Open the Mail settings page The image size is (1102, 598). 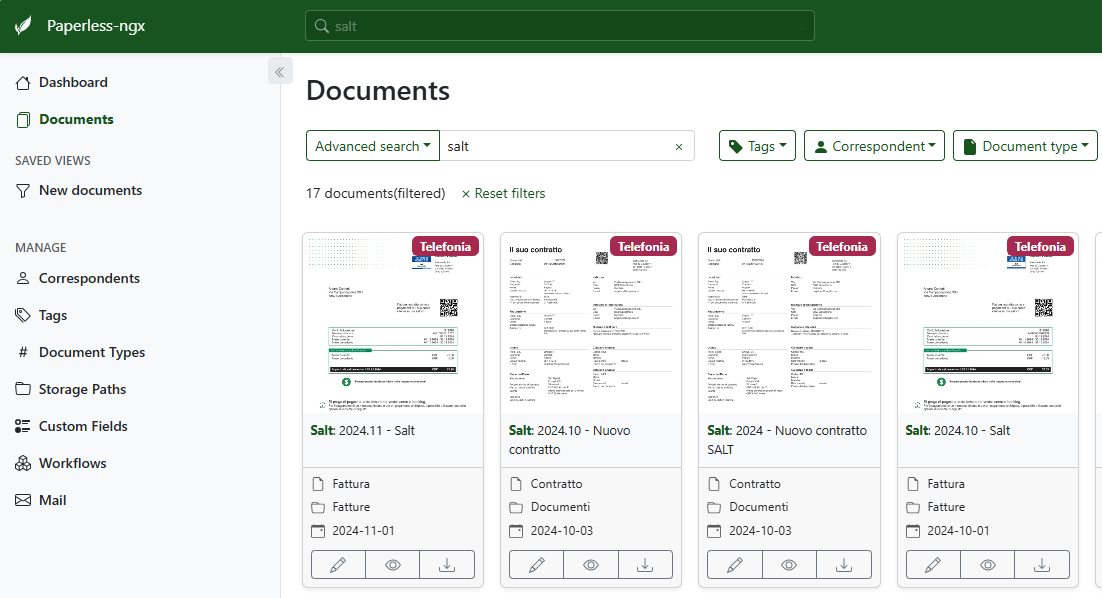click(x=41, y=500)
